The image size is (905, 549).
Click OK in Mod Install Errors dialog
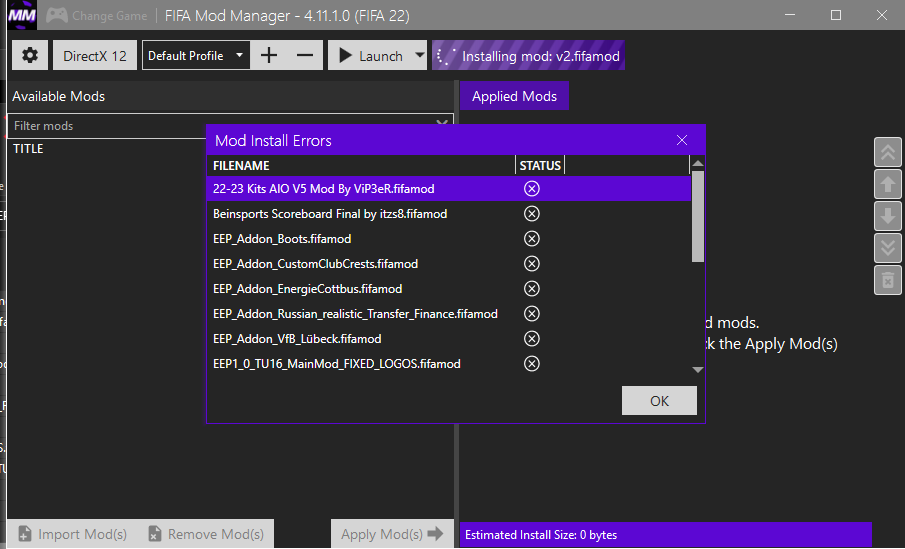click(659, 401)
